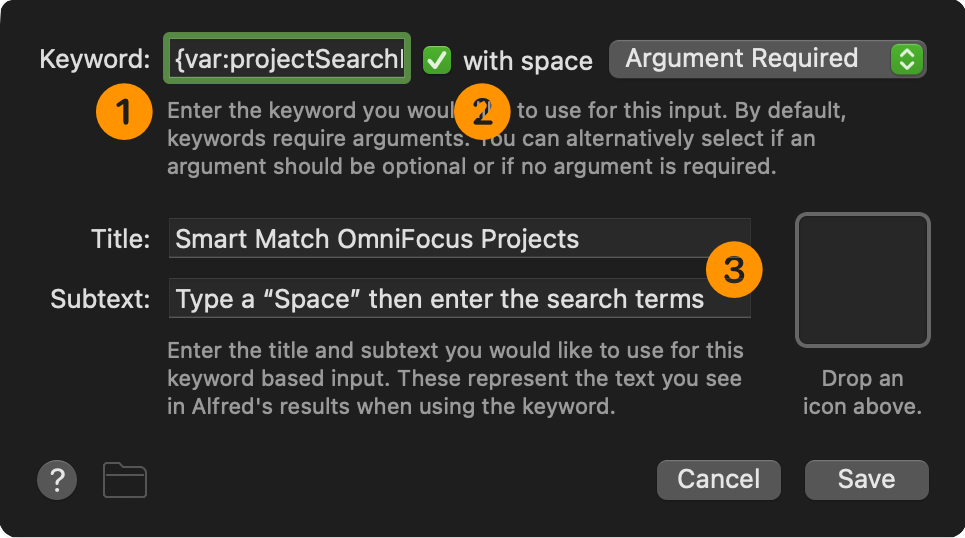Image resolution: width=965 pixels, height=538 pixels.
Task: Click the orange number 2 marker
Action: (482, 112)
